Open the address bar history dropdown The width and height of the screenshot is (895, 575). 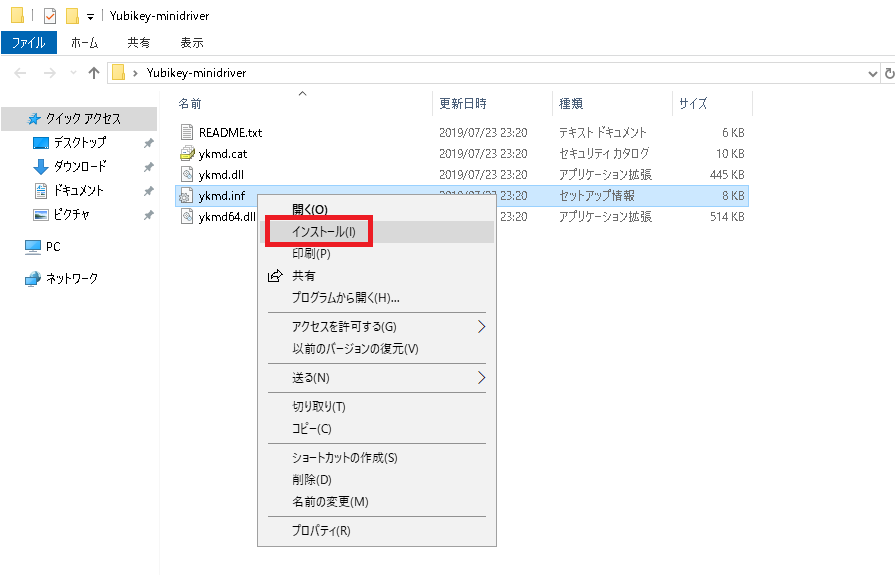pyautogui.click(x=873, y=73)
